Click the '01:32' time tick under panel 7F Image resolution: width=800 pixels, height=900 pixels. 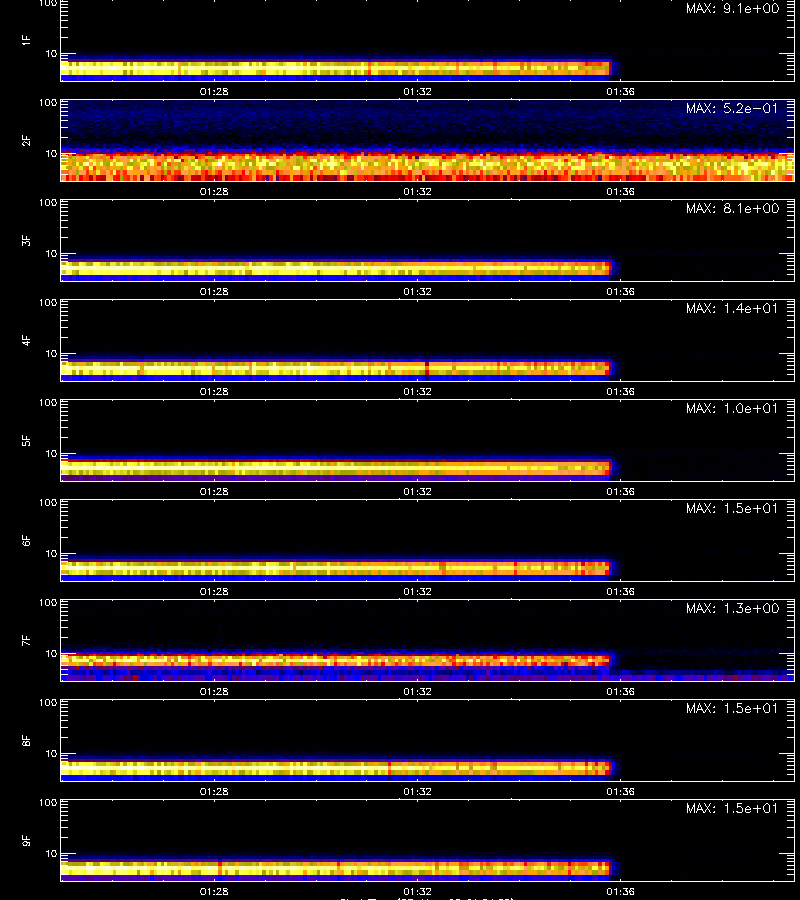(x=417, y=692)
